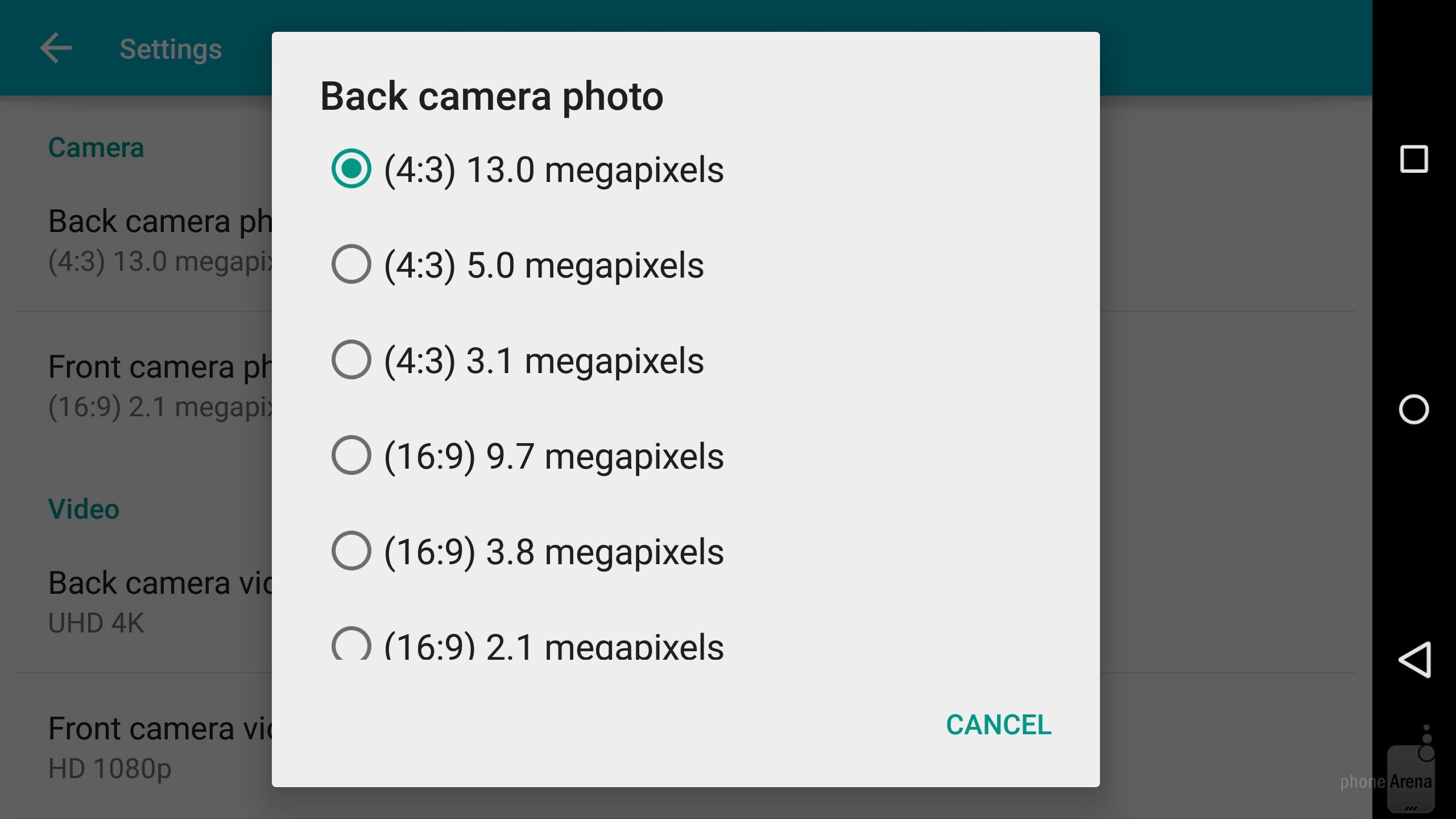Choose the (16:9) 9.7 megapixels radio button
The image size is (1456, 819).
point(351,456)
